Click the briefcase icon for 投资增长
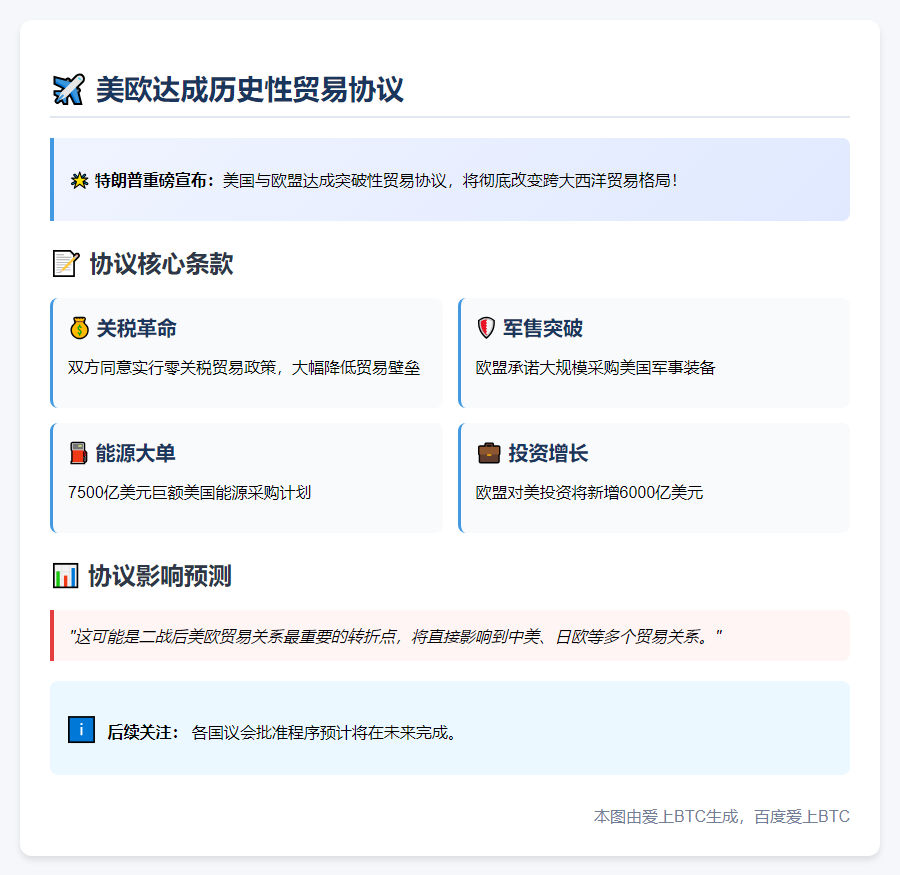The image size is (900, 875). [x=489, y=453]
